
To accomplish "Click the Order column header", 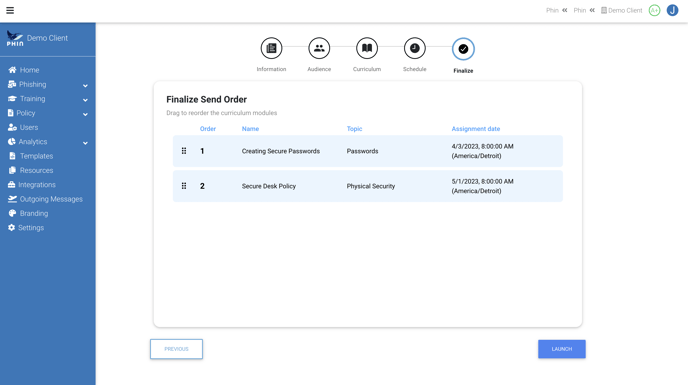I will point(208,129).
